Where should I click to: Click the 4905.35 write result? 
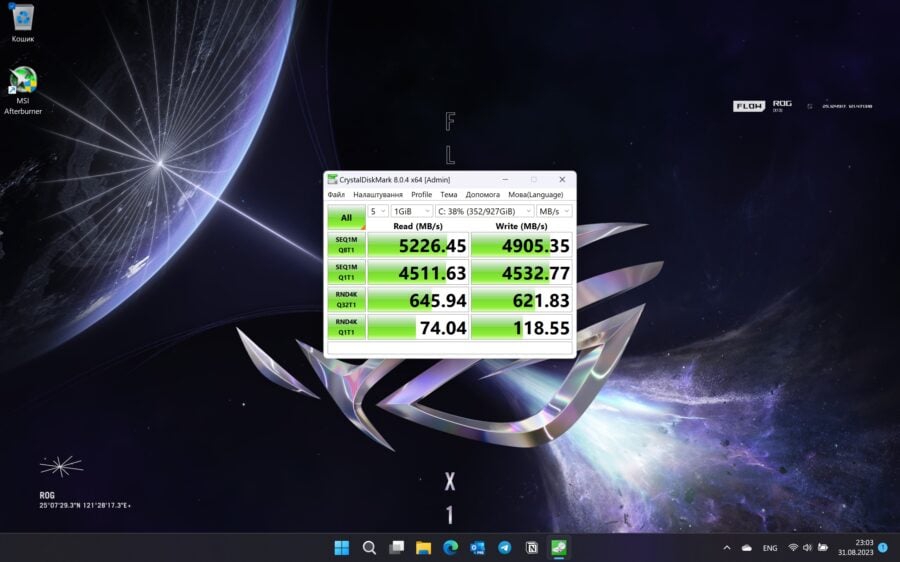pyautogui.click(x=521, y=245)
